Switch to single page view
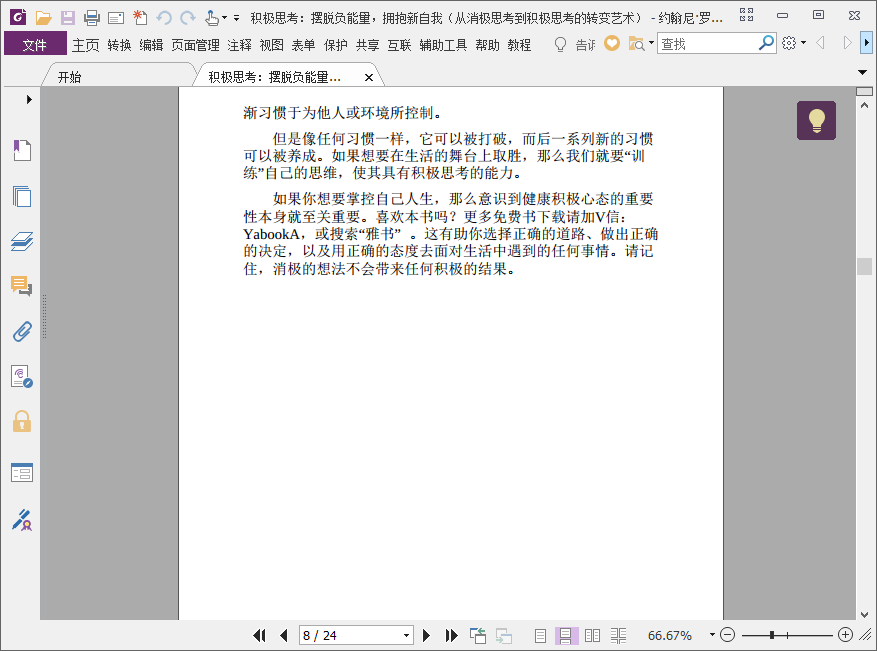Viewport: 877px width, 651px height. 540,636
